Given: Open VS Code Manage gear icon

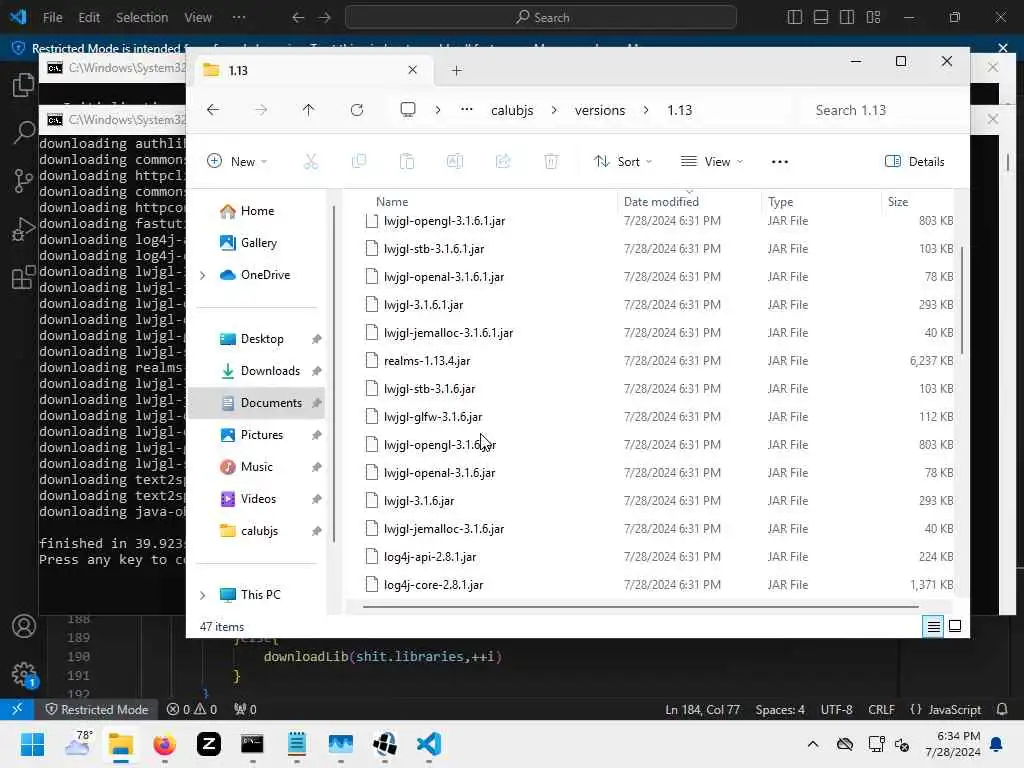Looking at the screenshot, I should click(24, 674).
